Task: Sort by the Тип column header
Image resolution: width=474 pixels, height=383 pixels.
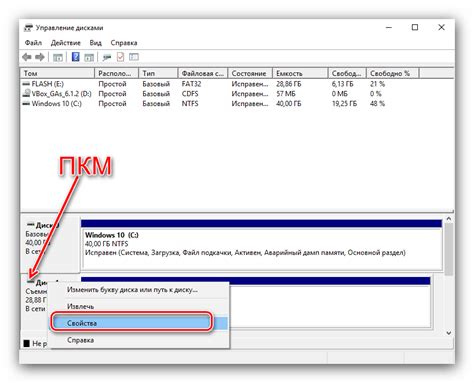Action: [158, 73]
